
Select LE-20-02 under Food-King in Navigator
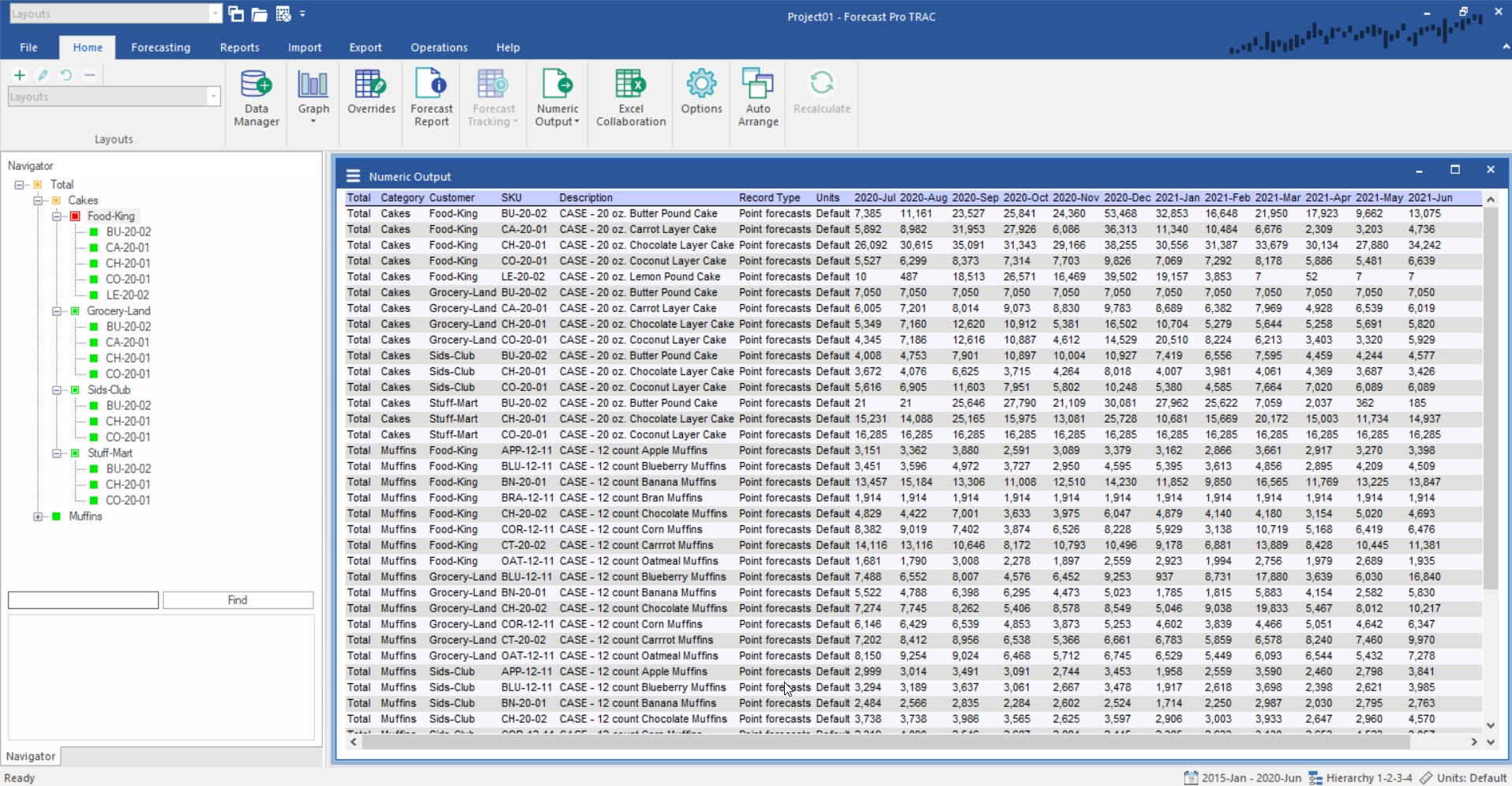pos(127,295)
